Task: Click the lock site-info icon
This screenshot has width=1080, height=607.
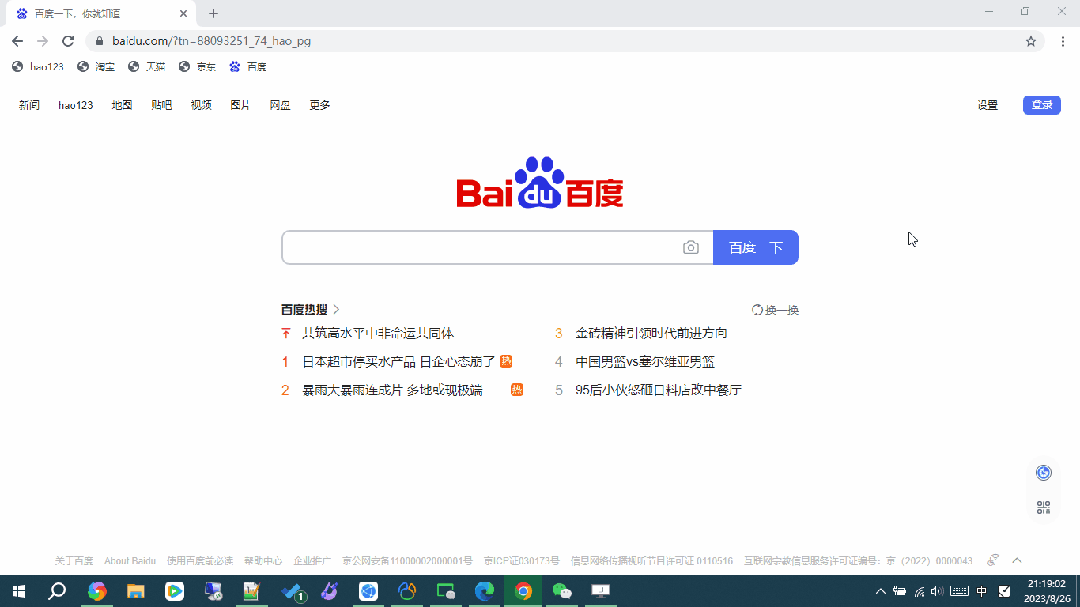Action: pos(99,41)
